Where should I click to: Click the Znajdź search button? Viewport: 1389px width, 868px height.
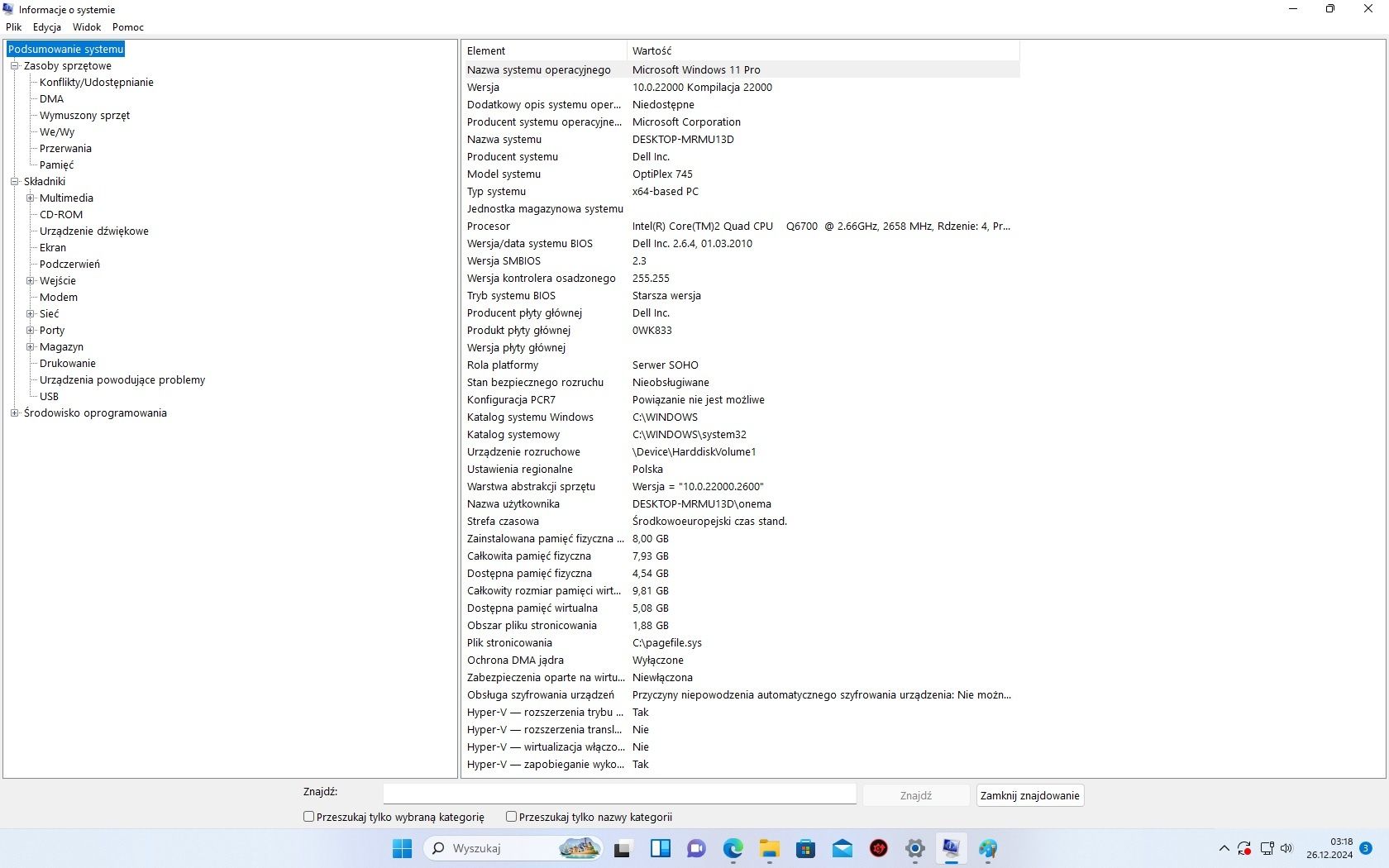pos(916,795)
